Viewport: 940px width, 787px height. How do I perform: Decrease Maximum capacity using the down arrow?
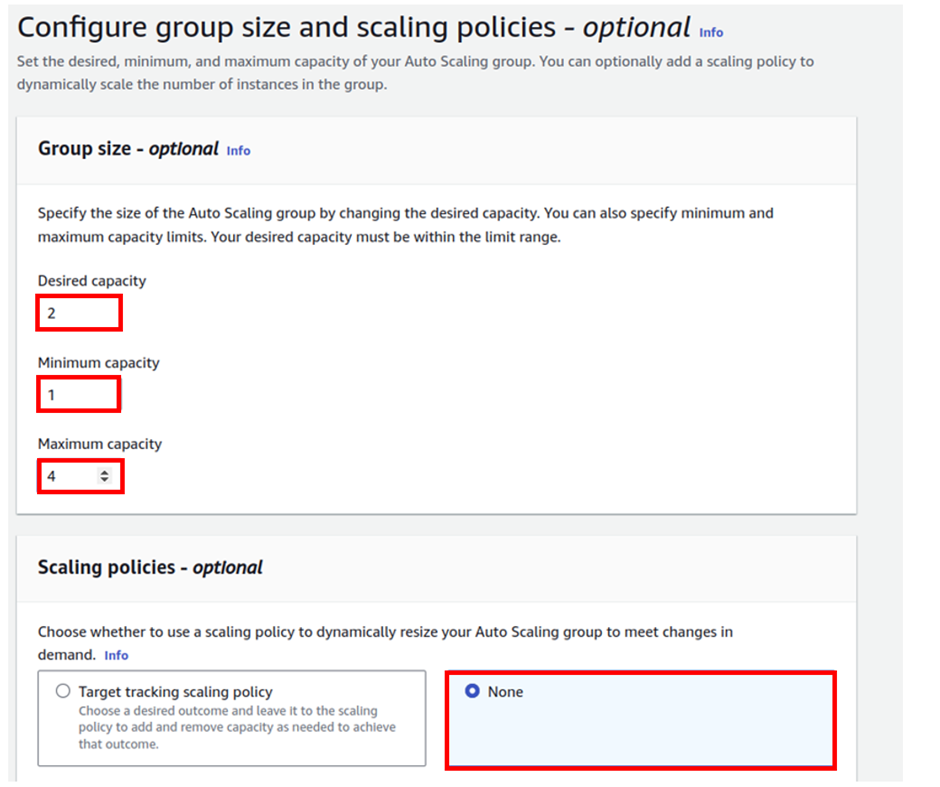[104, 480]
